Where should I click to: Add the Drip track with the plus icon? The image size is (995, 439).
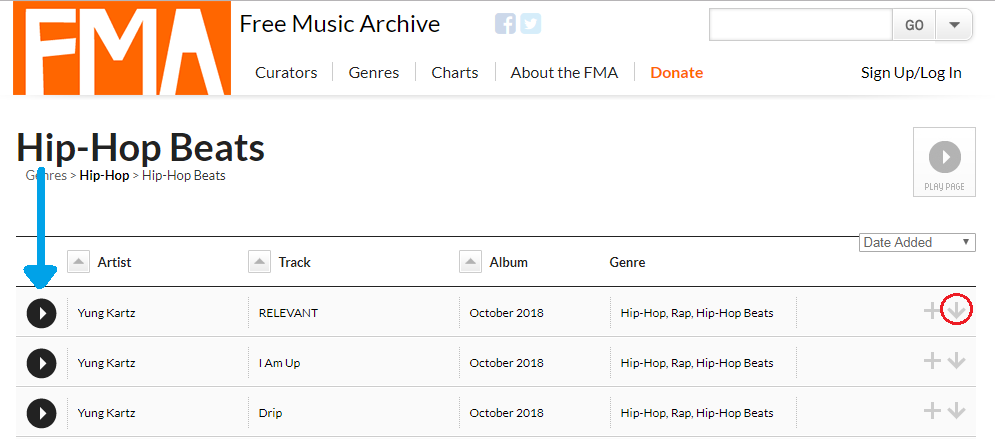[932, 410]
